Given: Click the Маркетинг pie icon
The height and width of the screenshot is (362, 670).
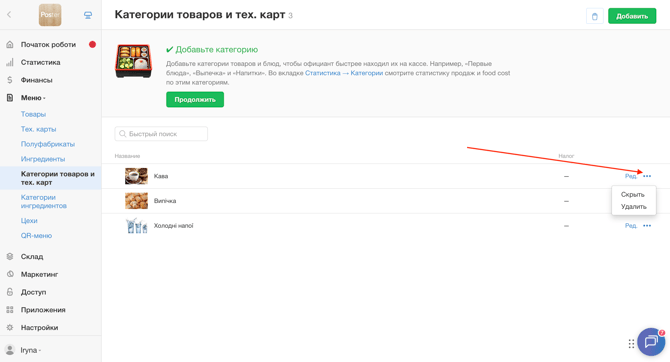Looking at the screenshot, I should pyautogui.click(x=10, y=274).
